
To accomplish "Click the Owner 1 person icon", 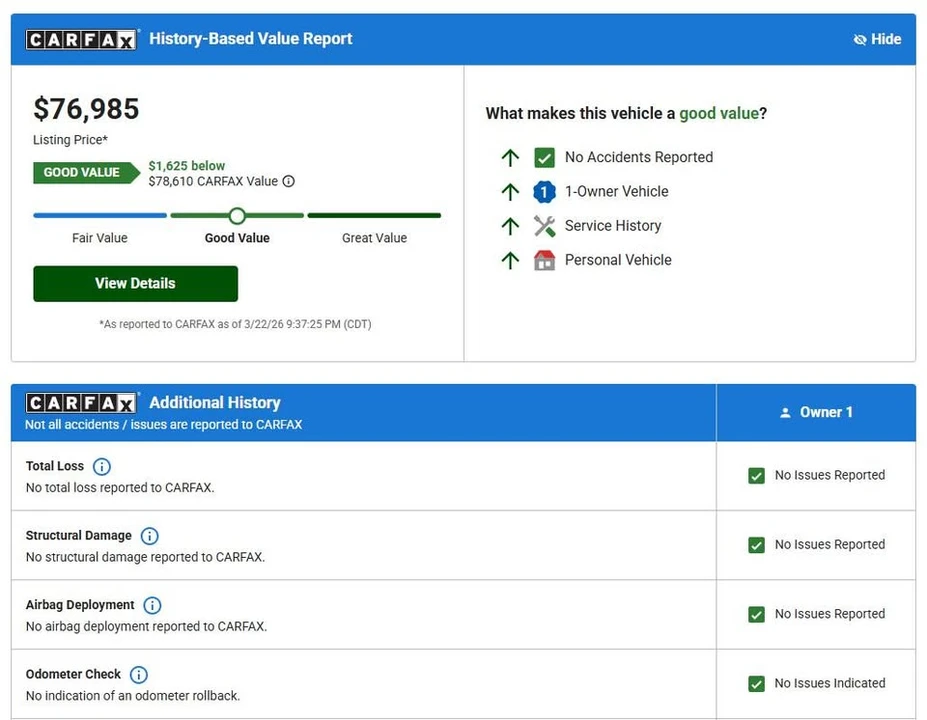I will point(785,413).
